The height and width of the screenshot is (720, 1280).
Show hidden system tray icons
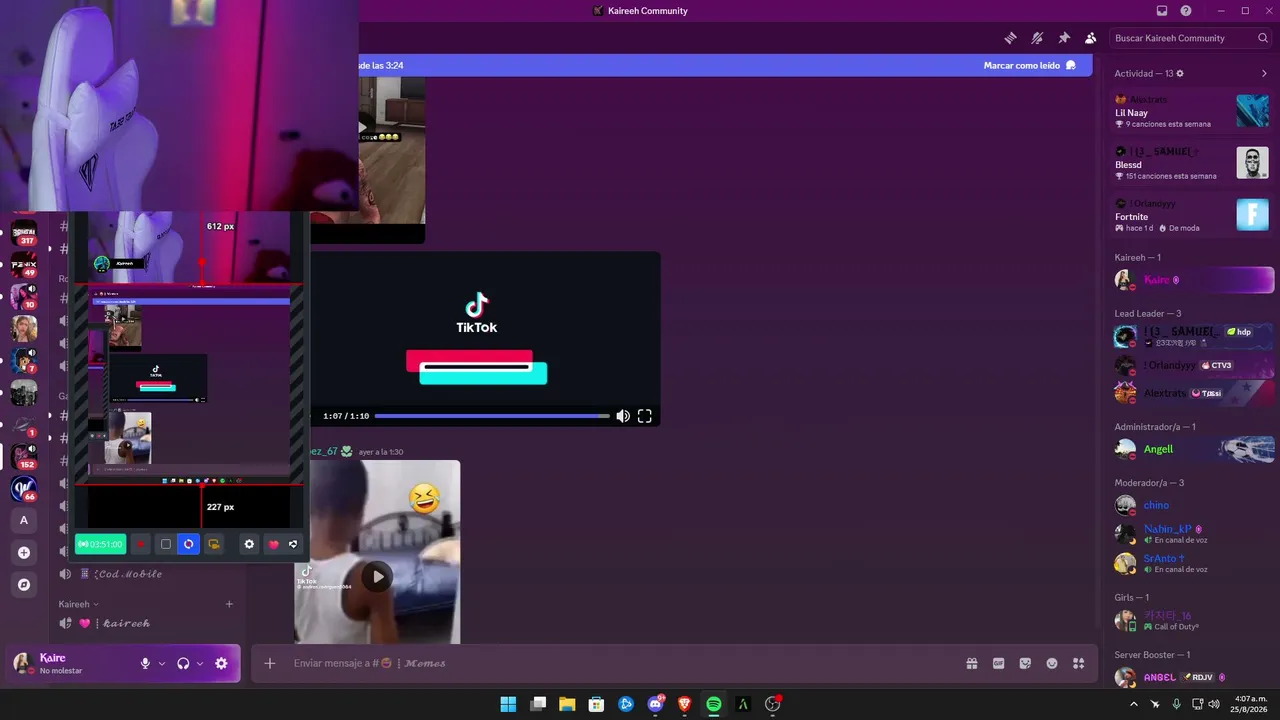(1134, 704)
